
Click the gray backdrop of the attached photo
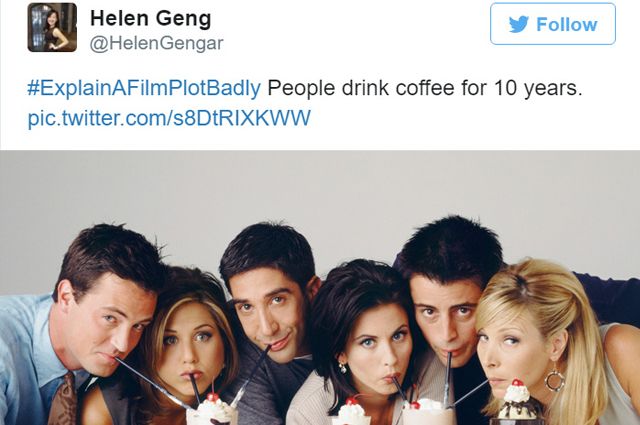[x=320, y=192]
